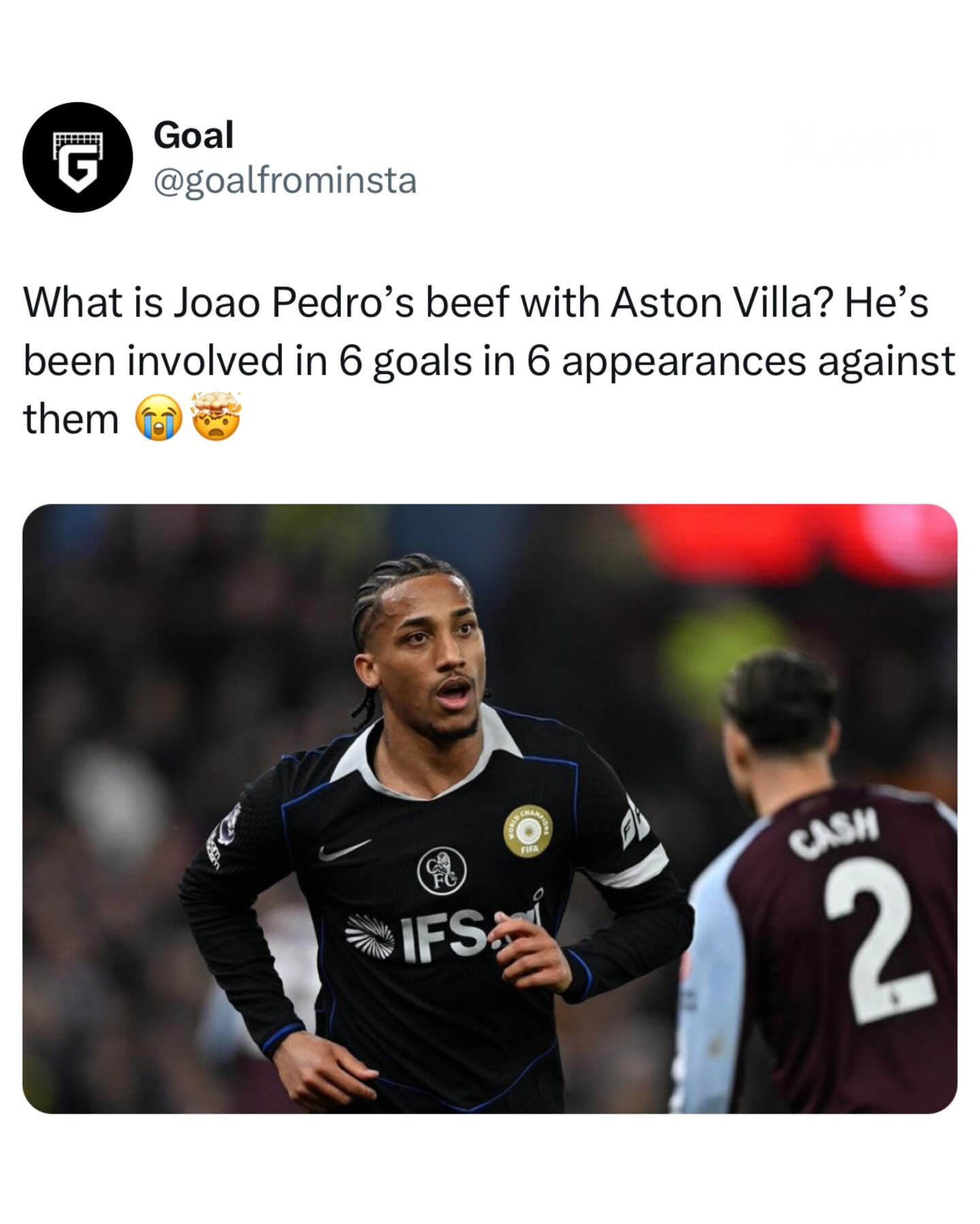Click the Goal profile avatar logo
The height and width of the screenshot is (1224, 980).
click(x=76, y=157)
